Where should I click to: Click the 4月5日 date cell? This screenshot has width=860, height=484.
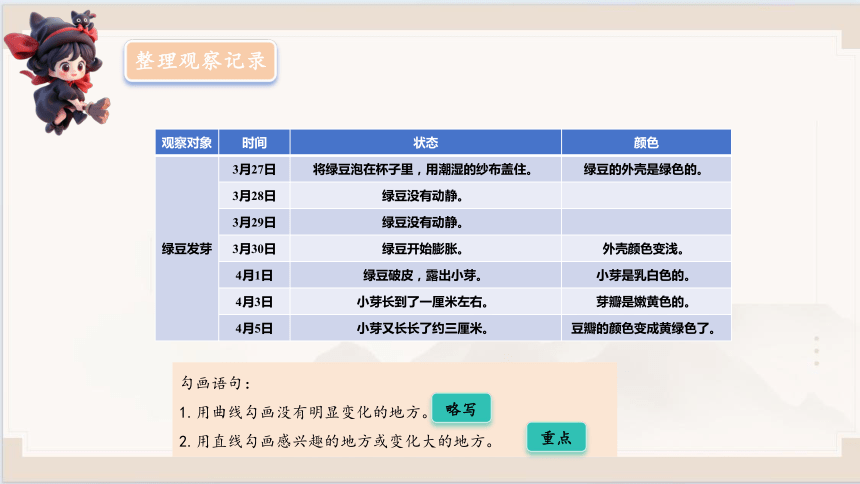254,328
